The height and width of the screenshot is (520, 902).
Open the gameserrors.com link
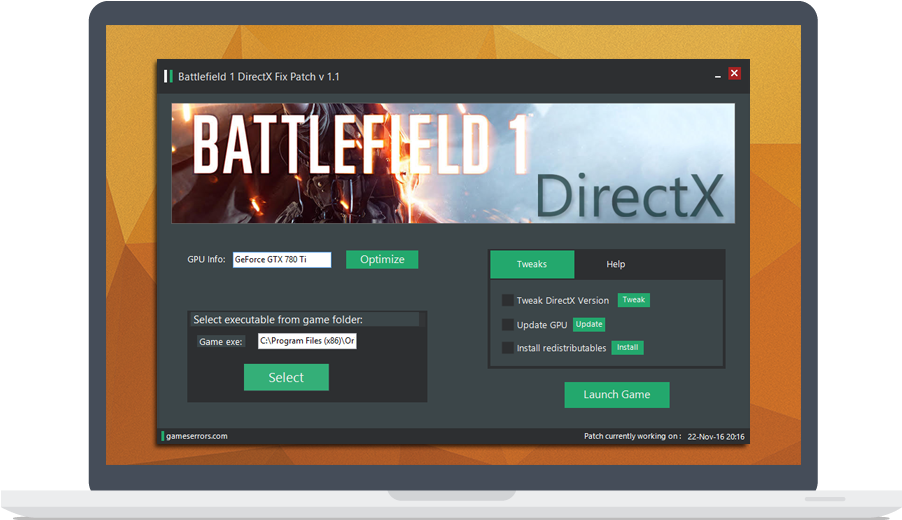197,436
